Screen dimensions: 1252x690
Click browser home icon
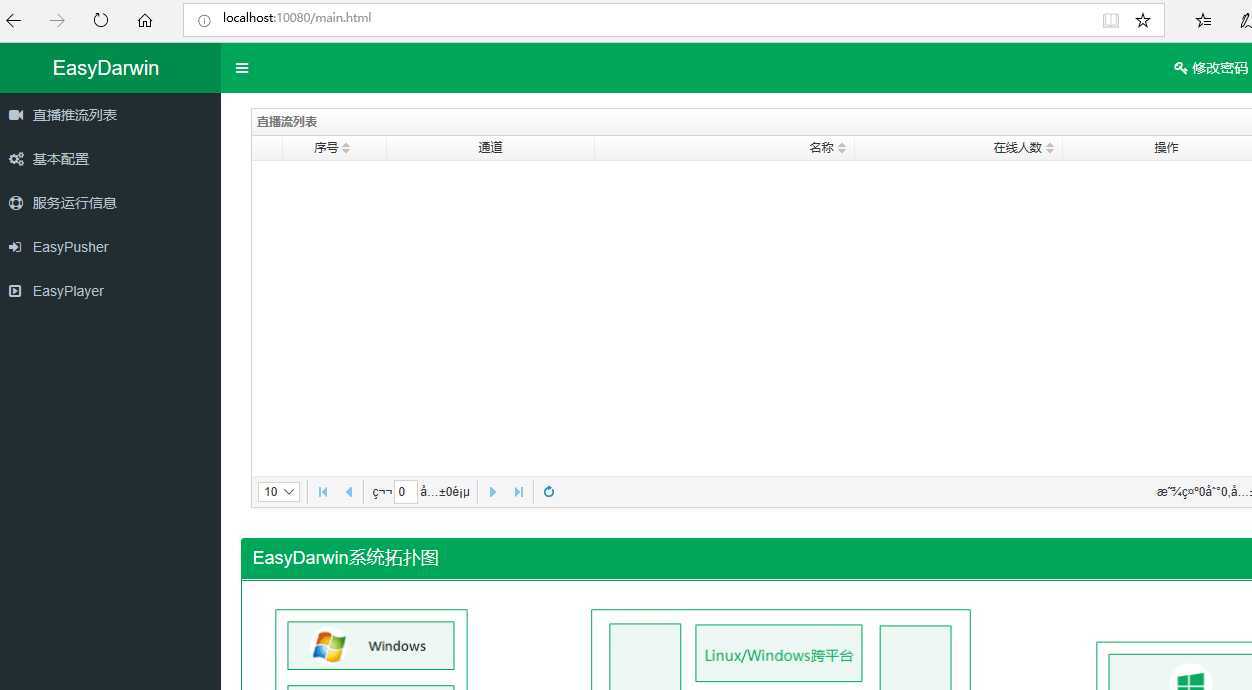pos(145,20)
